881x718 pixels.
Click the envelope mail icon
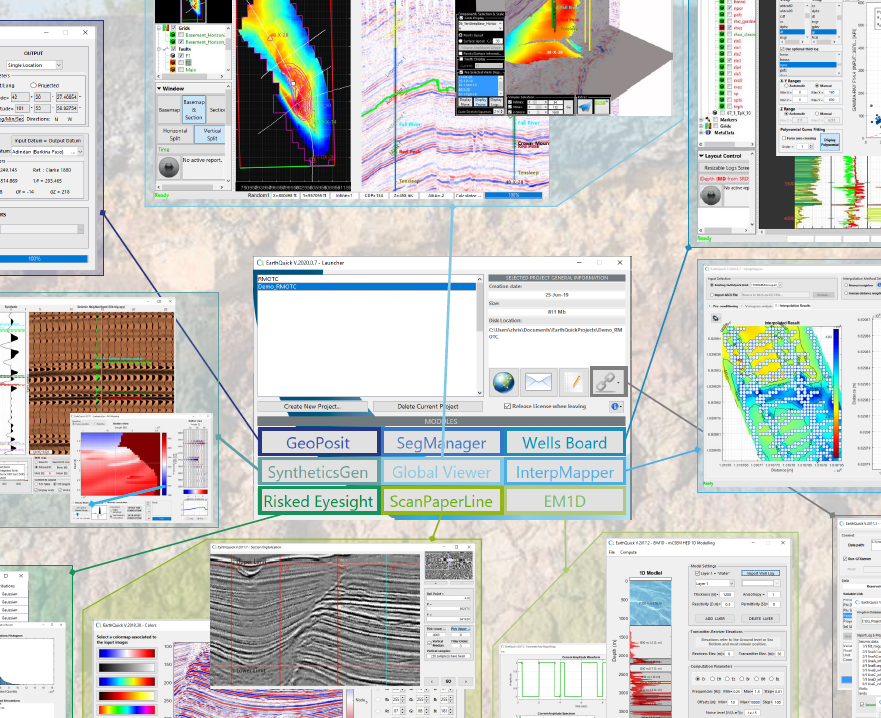539,382
